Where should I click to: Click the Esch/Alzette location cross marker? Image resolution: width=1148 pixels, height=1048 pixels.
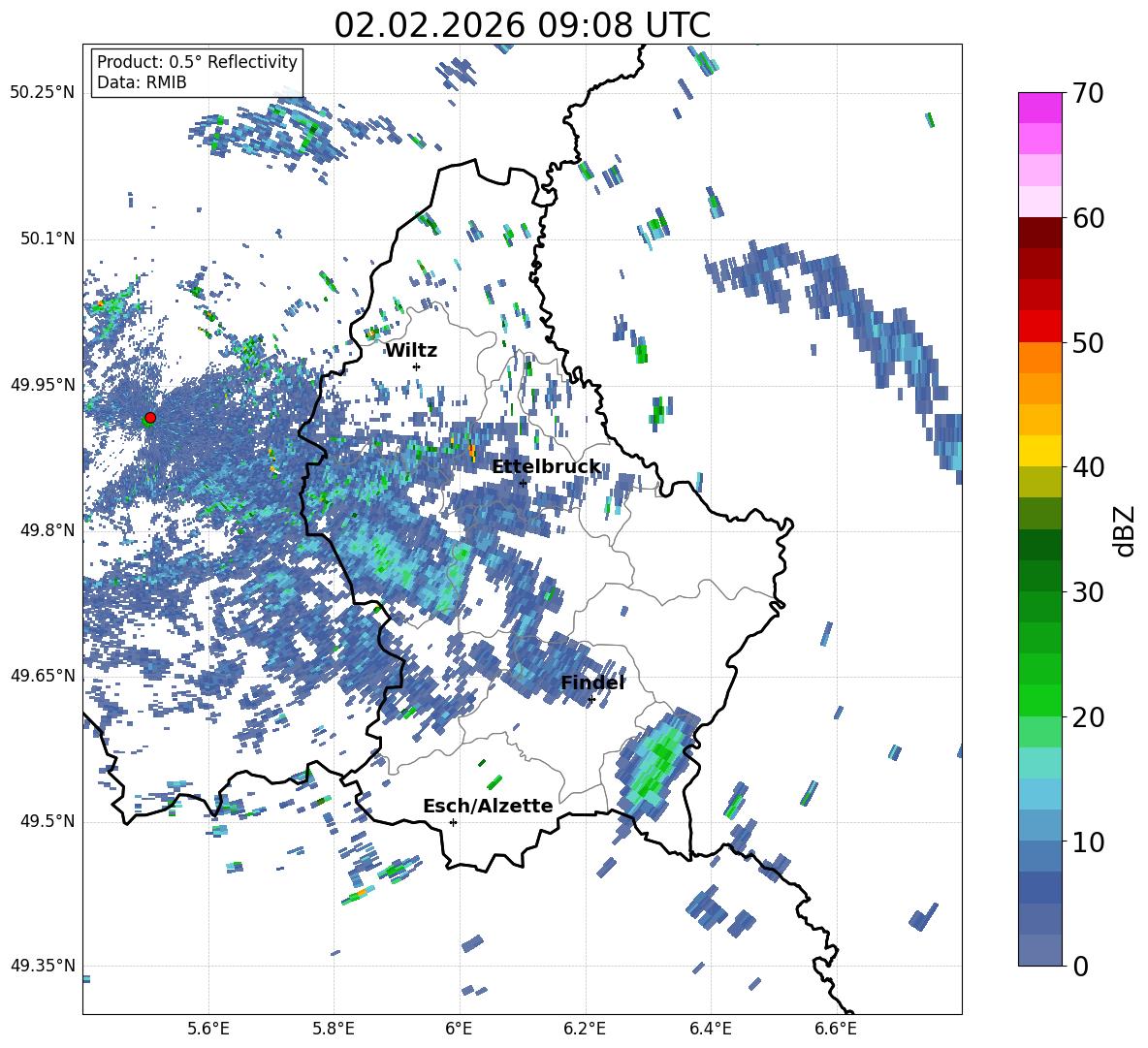coord(453,822)
